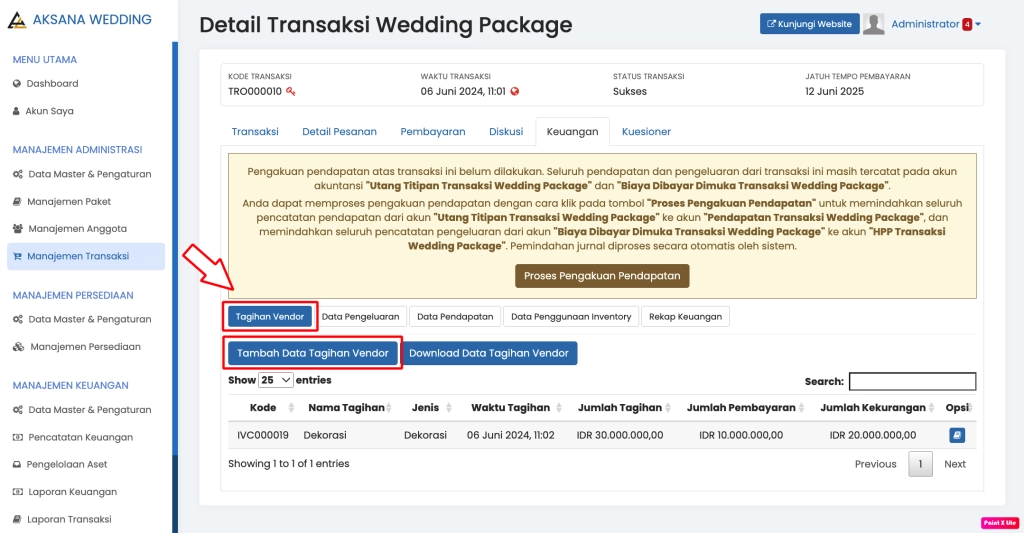
Task: Click Proses Pengakuan Pendapatan button
Action: tap(602, 276)
